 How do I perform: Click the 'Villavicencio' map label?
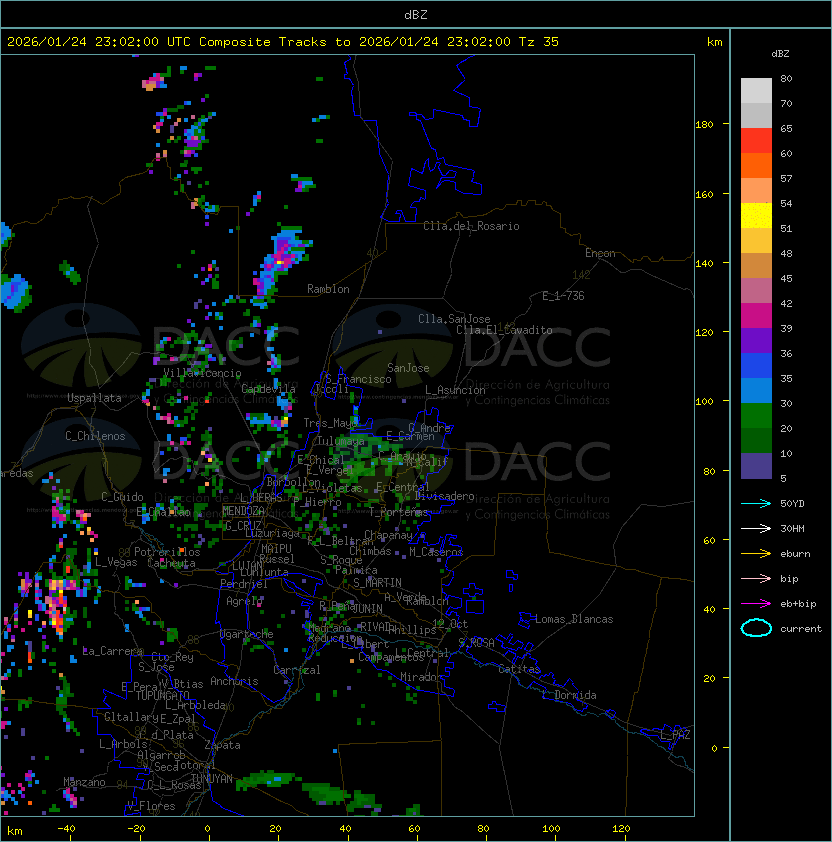202,373
